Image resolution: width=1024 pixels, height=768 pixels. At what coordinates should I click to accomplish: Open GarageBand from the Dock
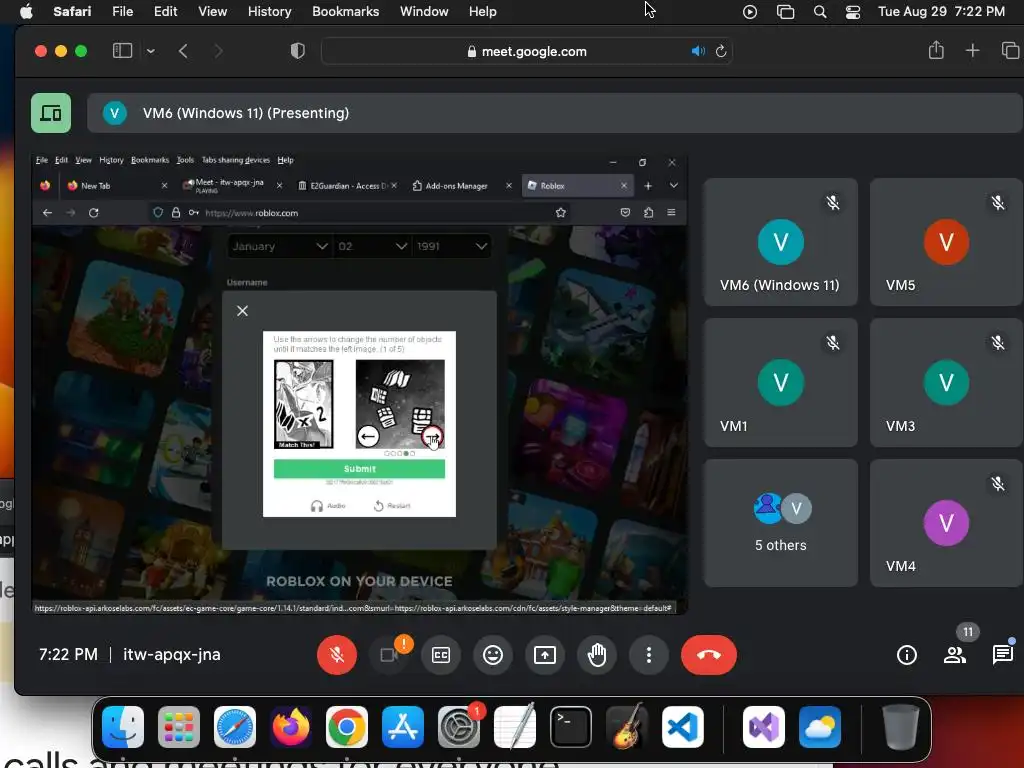click(627, 727)
